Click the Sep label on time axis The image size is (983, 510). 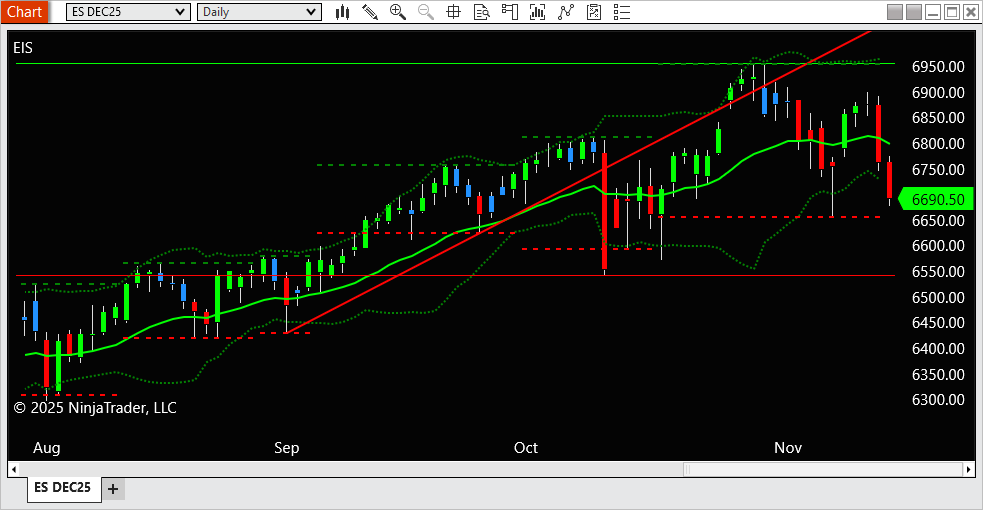[x=286, y=448]
